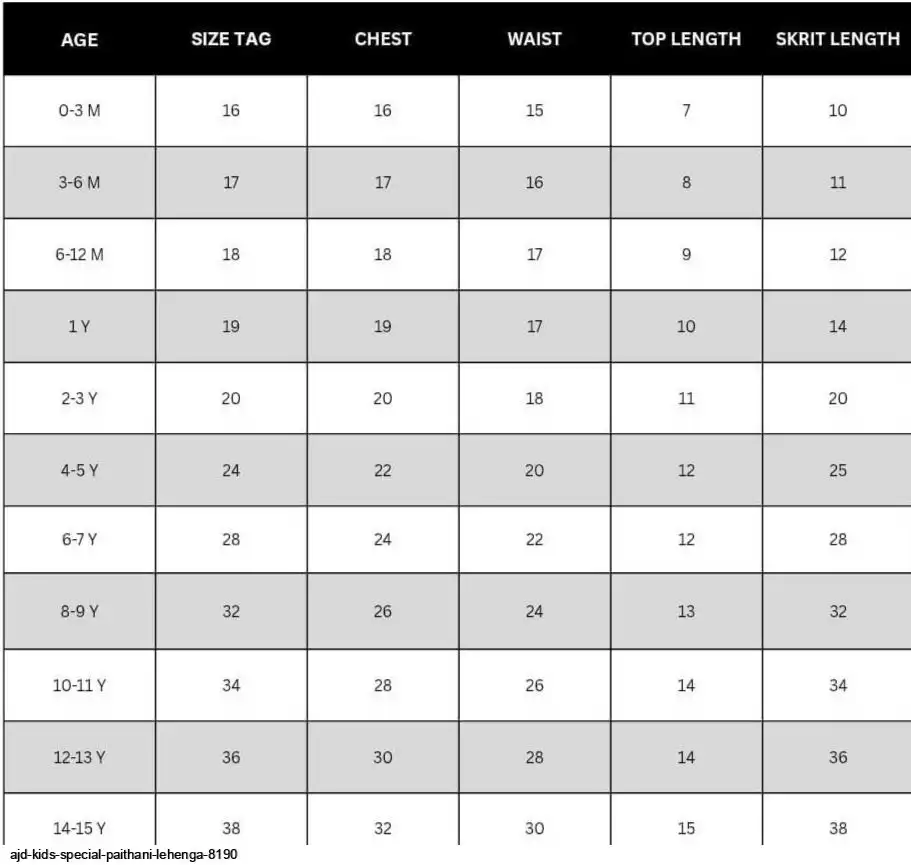Click the 12-13 Y age cell

(x=80, y=758)
